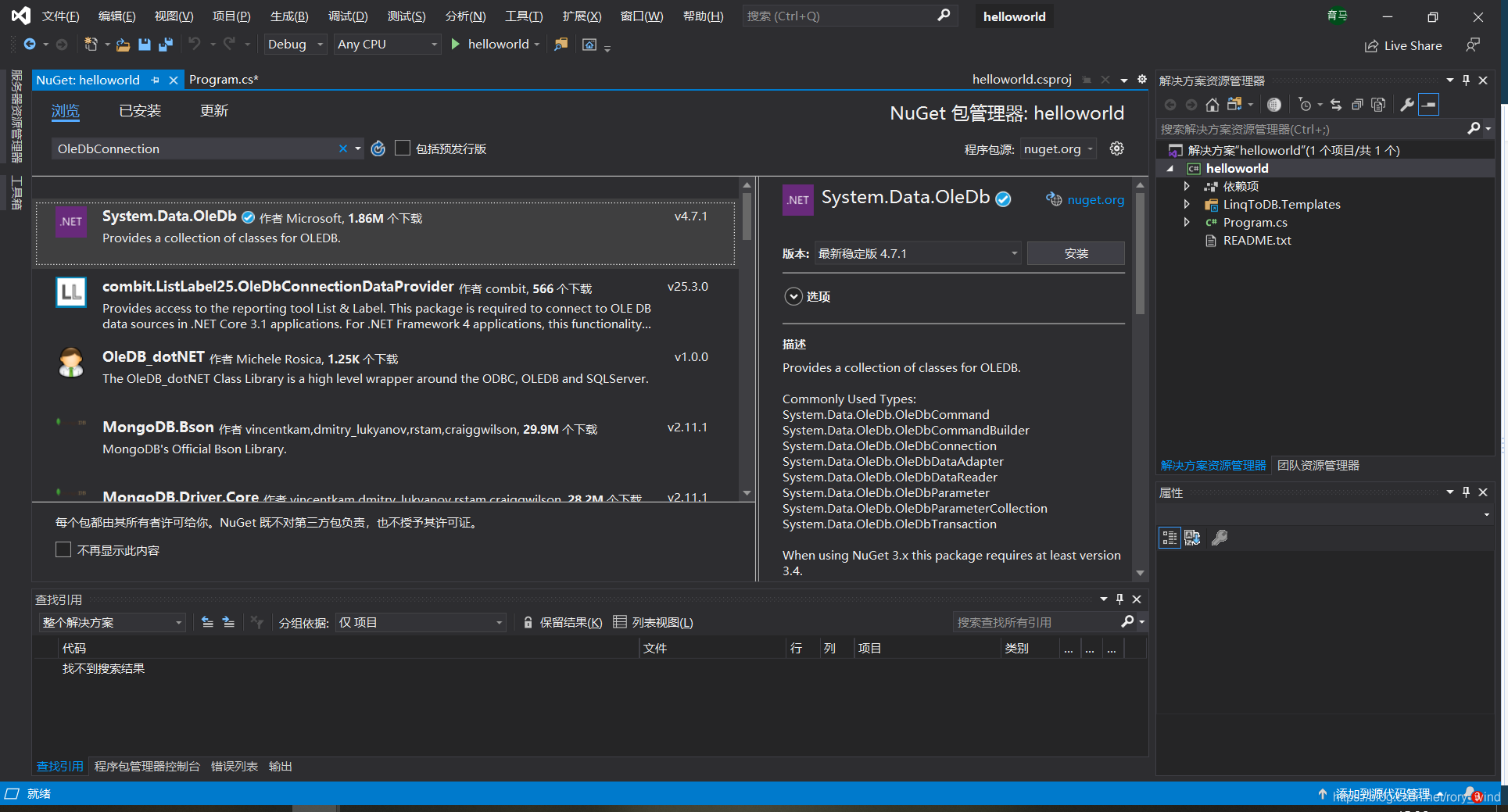This screenshot has height=812, width=1508.
Task: Click the Home icon in Solution Explorer toolbar
Action: [x=1212, y=104]
